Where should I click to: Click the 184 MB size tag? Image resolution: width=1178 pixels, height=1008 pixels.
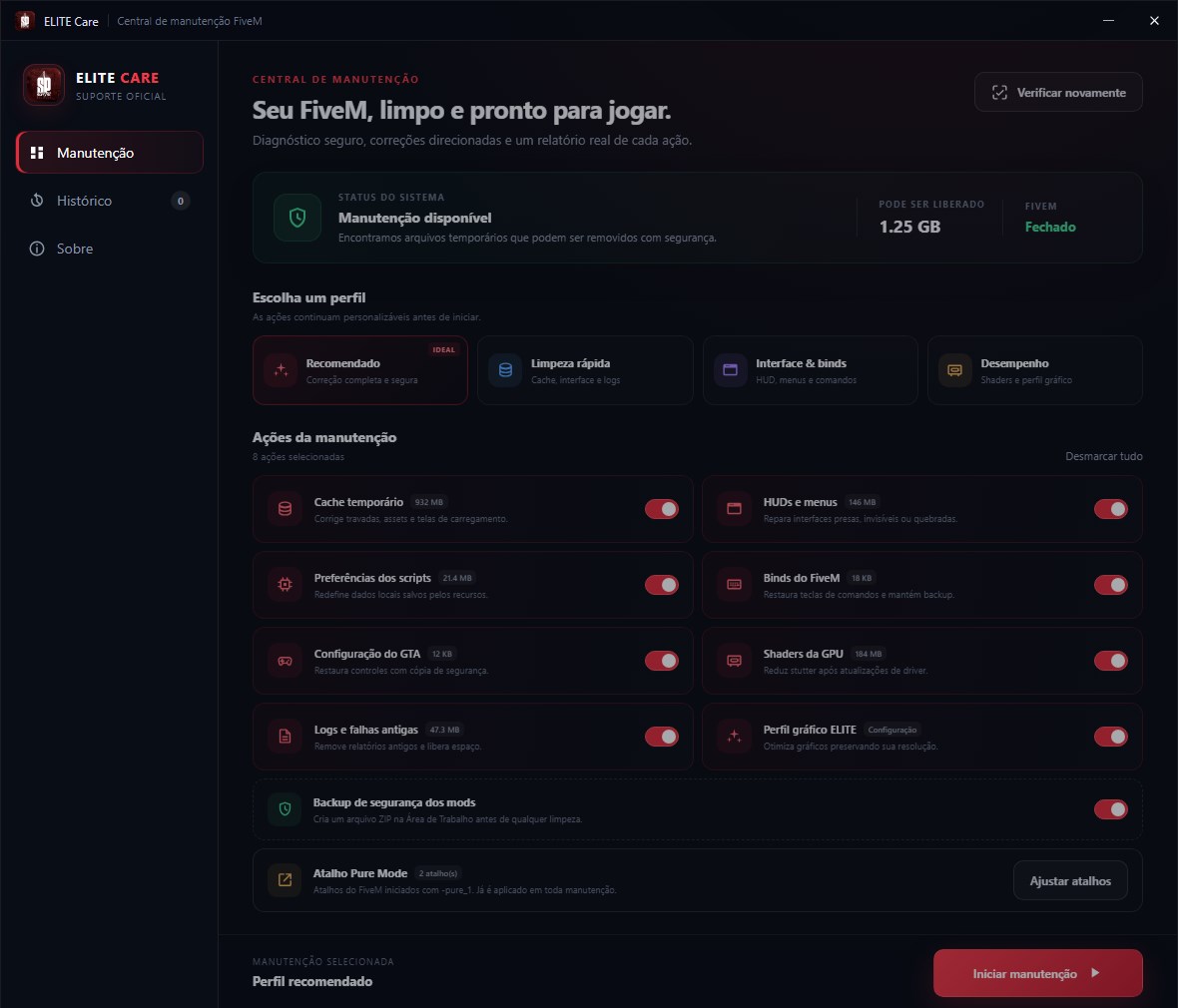(869, 655)
